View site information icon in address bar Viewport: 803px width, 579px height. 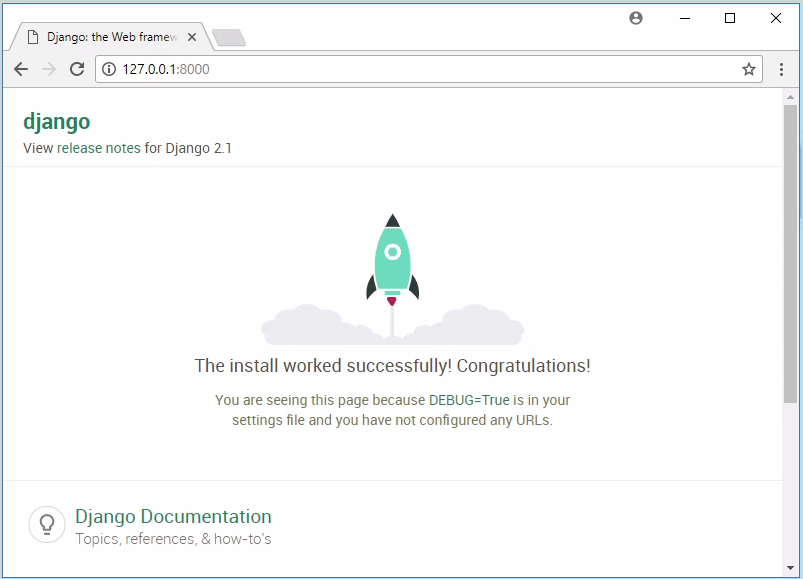click(x=110, y=70)
